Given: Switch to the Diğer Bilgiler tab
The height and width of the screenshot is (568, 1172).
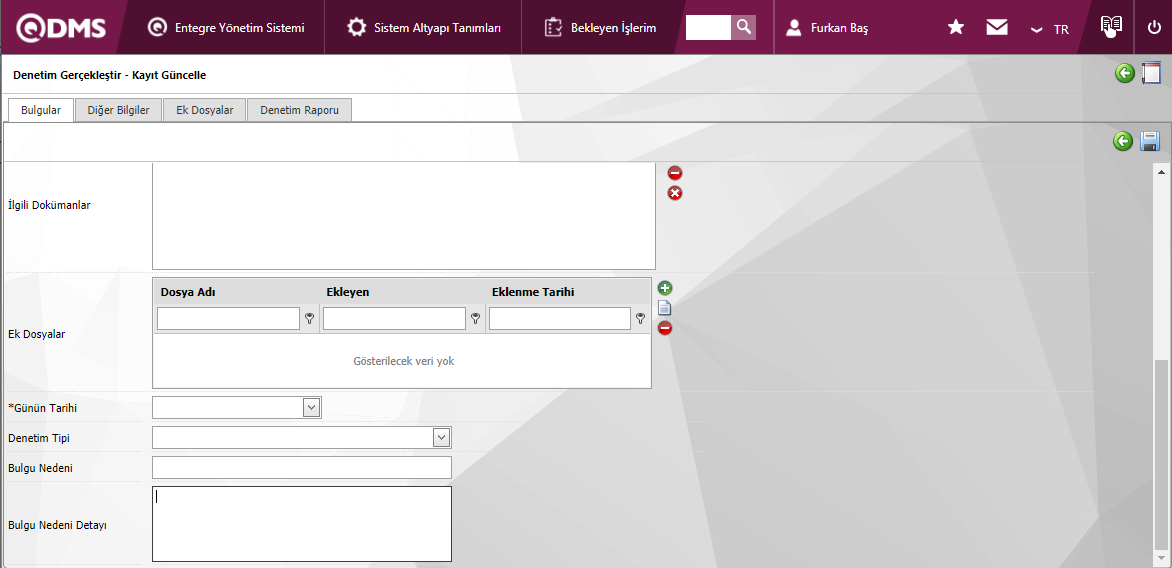Looking at the screenshot, I should [x=118, y=110].
